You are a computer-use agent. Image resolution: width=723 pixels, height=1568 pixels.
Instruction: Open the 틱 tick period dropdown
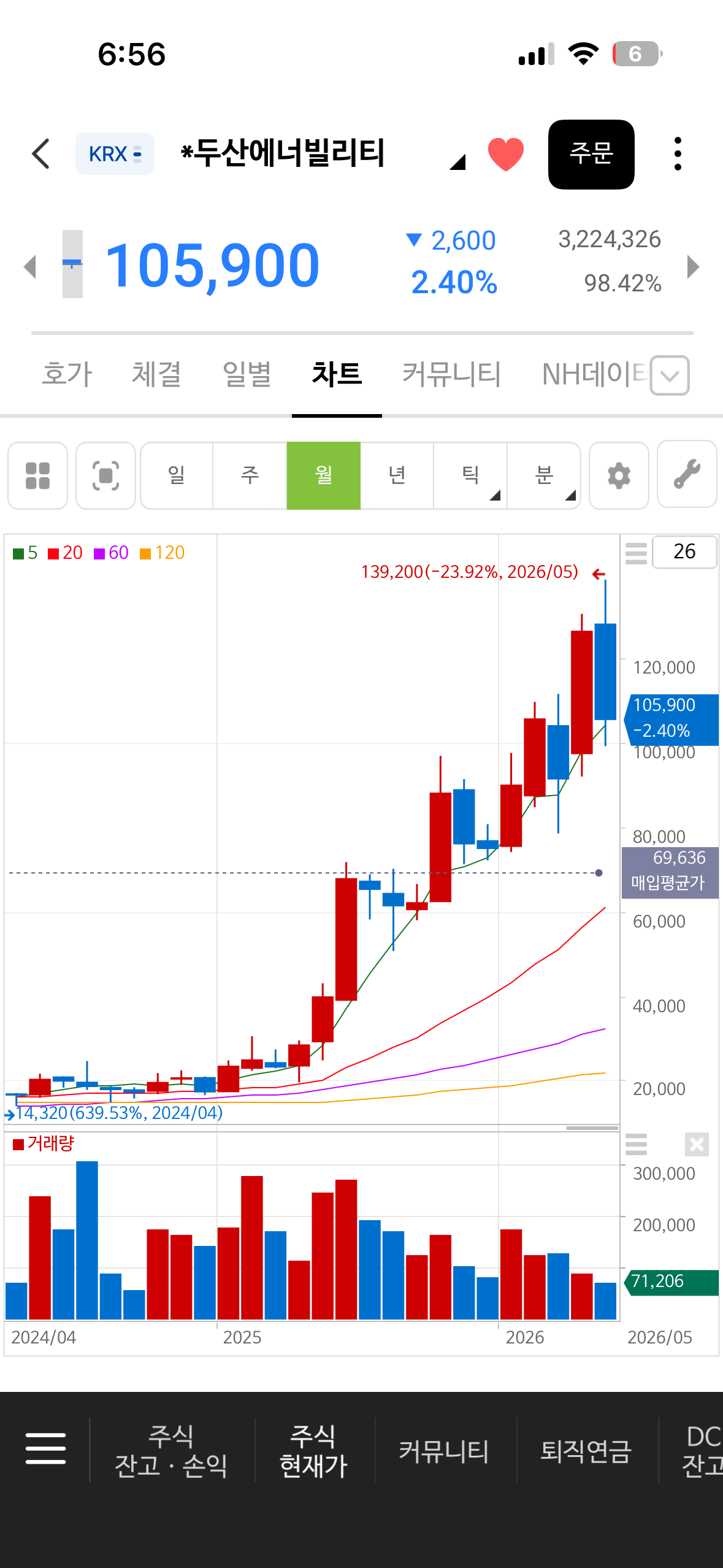pyautogui.click(x=470, y=475)
